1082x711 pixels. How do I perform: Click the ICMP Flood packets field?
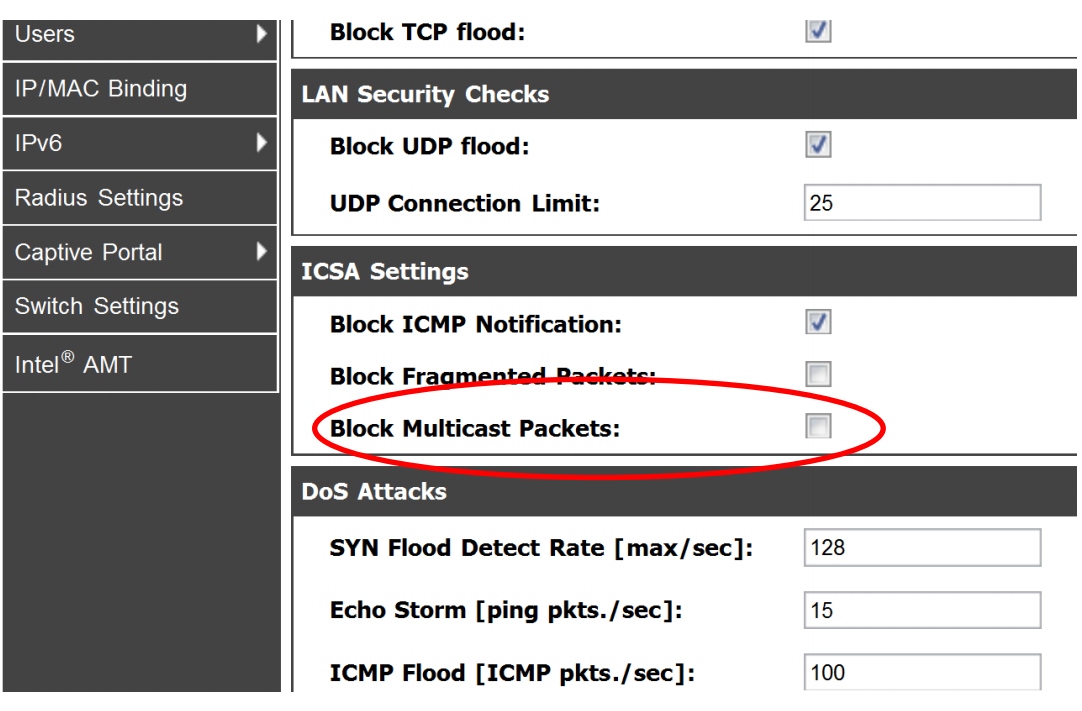pyautogui.click(x=921, y=671)
